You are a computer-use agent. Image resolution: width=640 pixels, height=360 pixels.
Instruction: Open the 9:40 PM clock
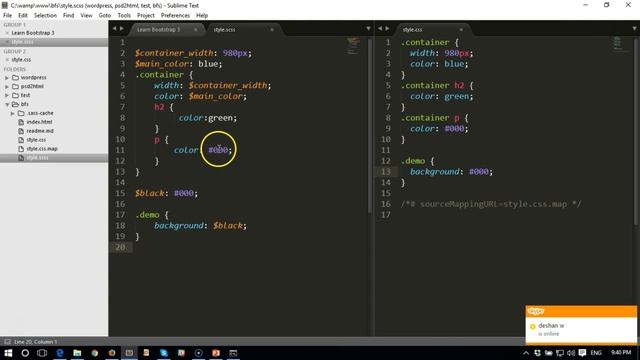click(x=621, y=353)
